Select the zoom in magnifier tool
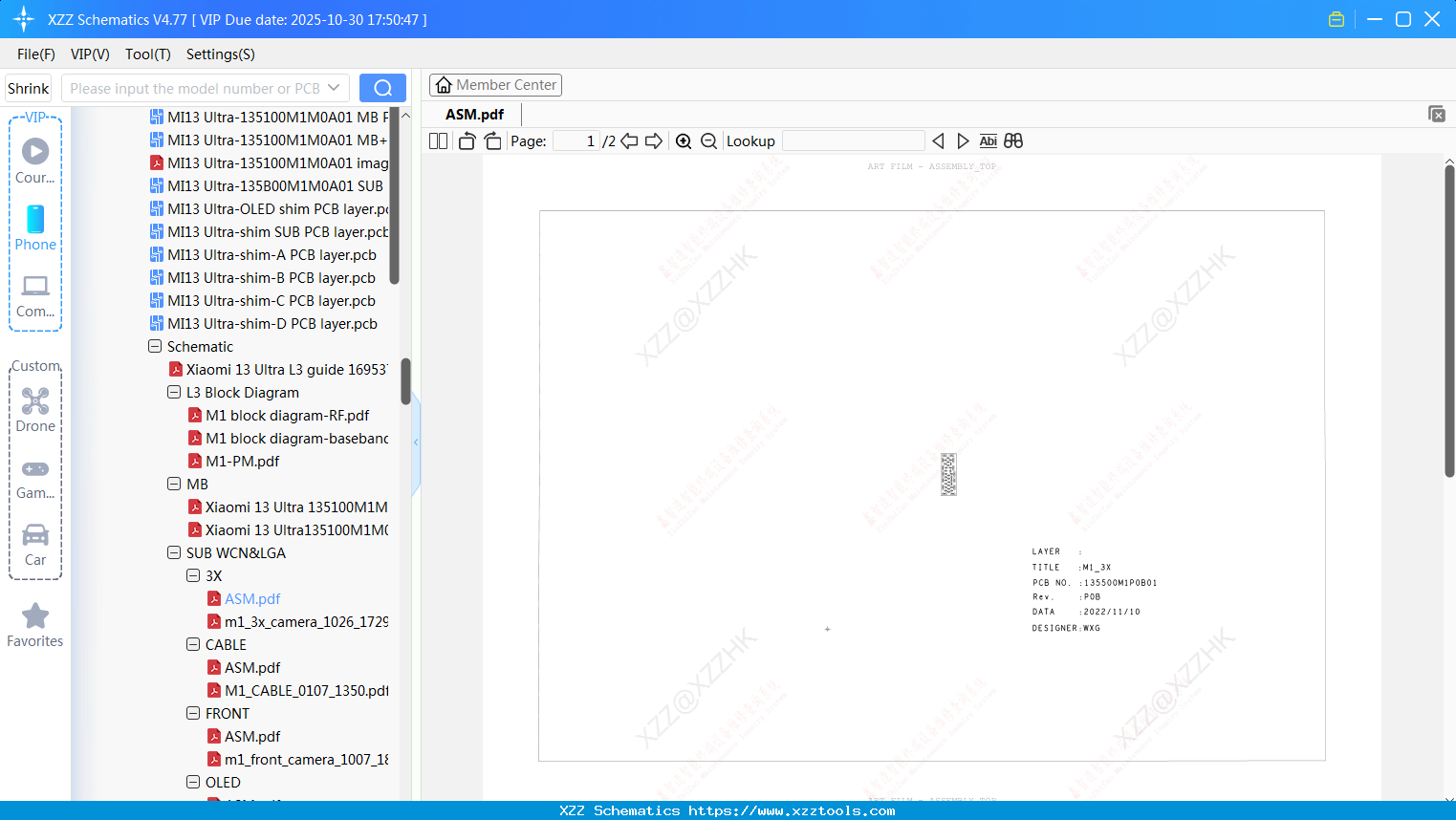Viewport: 1456px width, 820px height. click(x=684, y=140)
